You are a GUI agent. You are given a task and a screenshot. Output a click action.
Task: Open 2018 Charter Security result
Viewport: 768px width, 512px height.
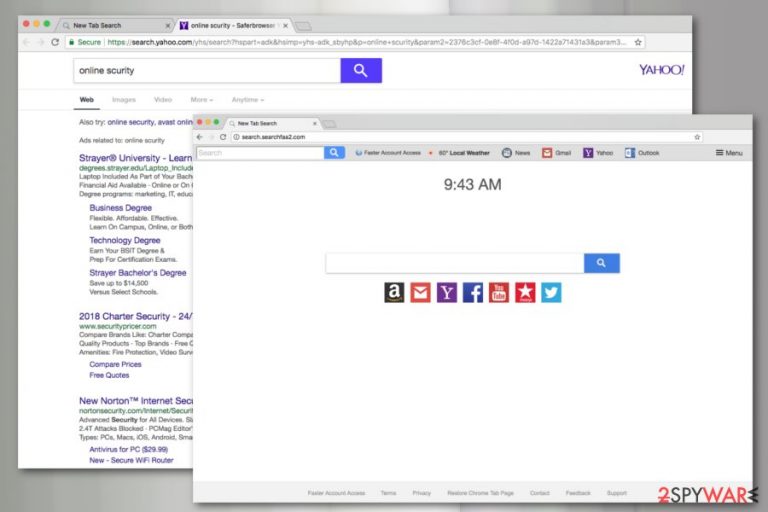(x=136, y=317)
